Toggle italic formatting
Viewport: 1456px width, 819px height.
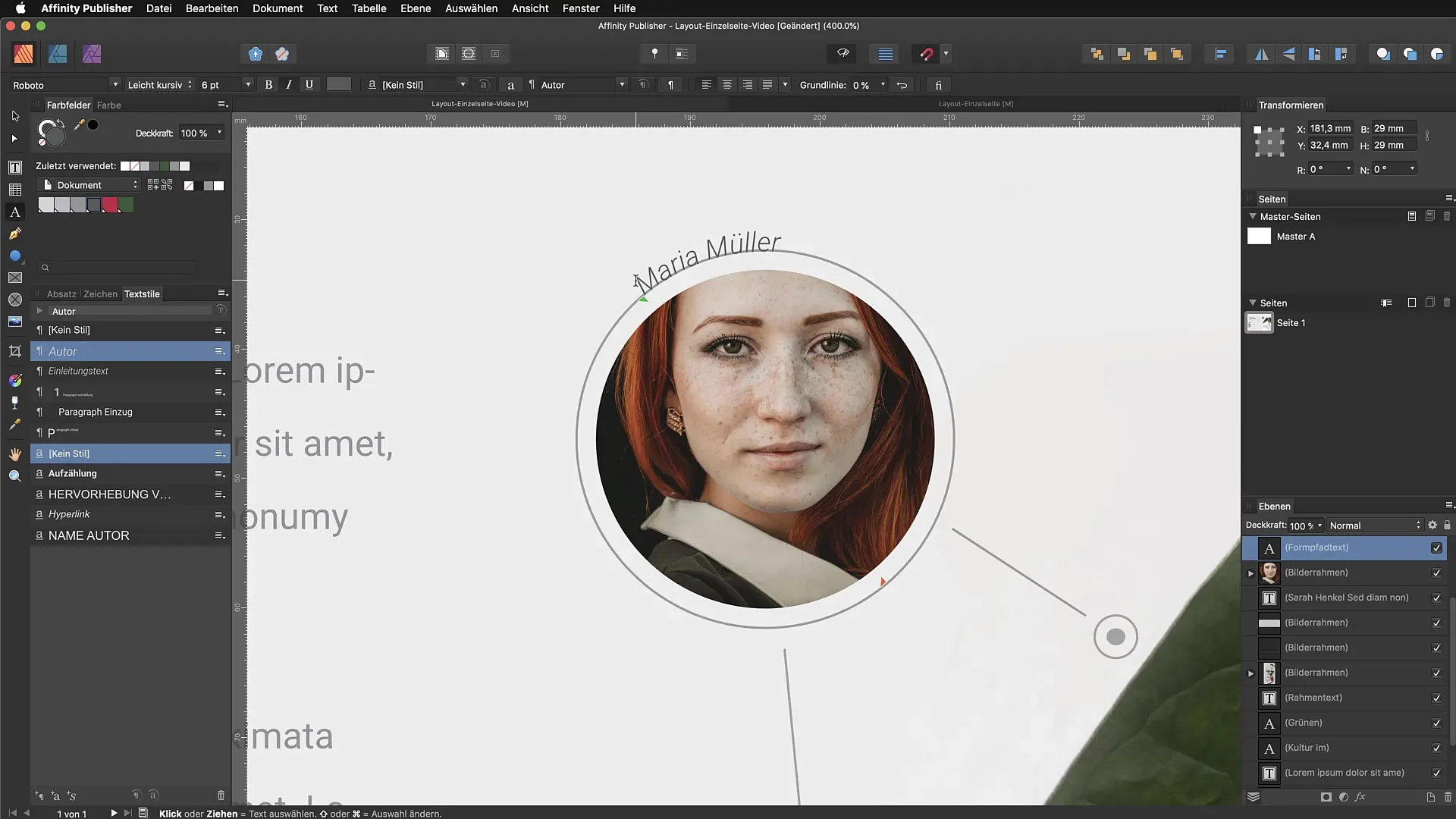(x=289, y=85)
